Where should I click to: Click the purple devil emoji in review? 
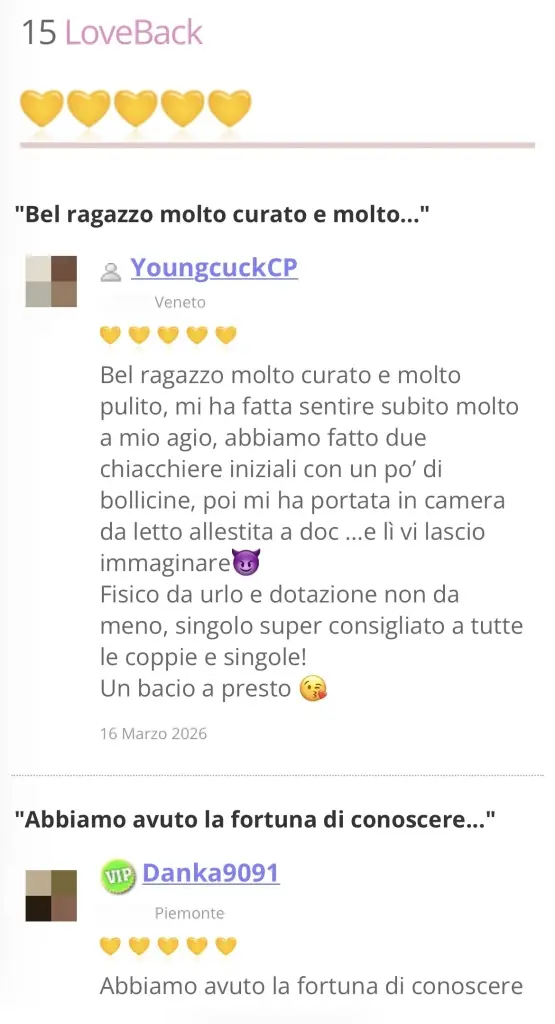(x=246, y=562)
